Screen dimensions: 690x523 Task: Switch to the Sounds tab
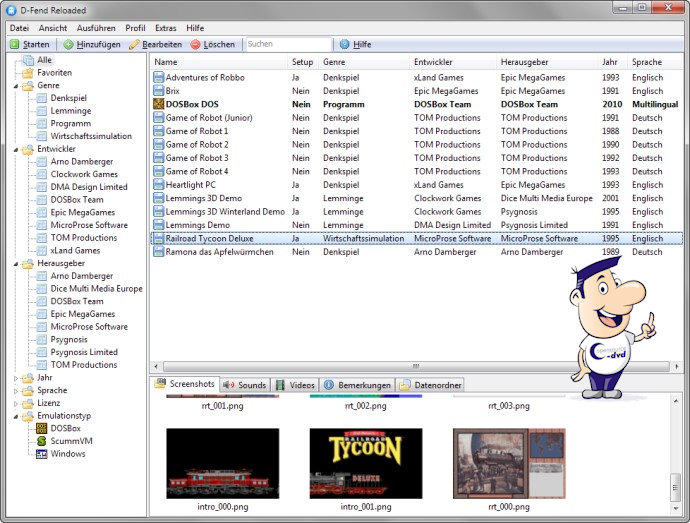pyautogui.click(x=244, y=385)
